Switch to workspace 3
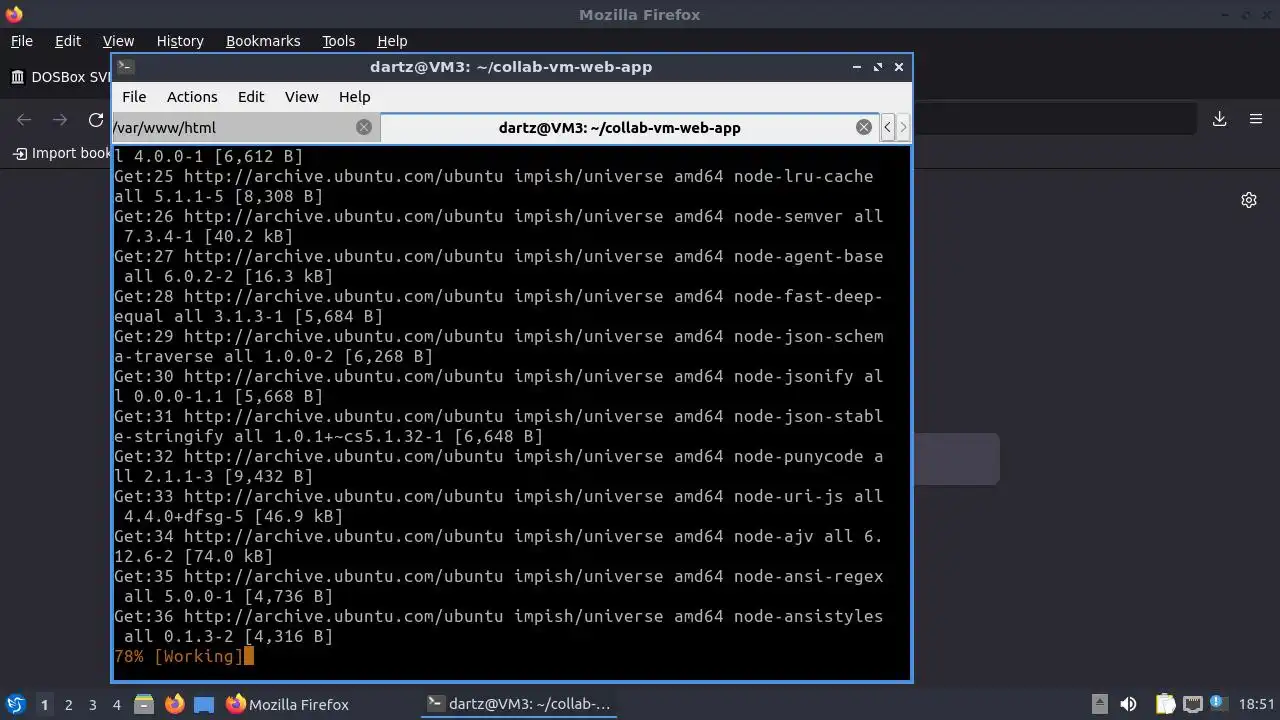Screen dimensions: 1280x720 point(92,705)
